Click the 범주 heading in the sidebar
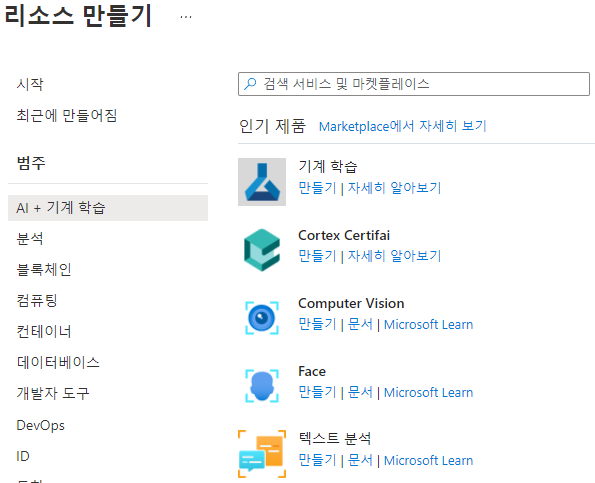The image size is (595, 483). [31, 163]
